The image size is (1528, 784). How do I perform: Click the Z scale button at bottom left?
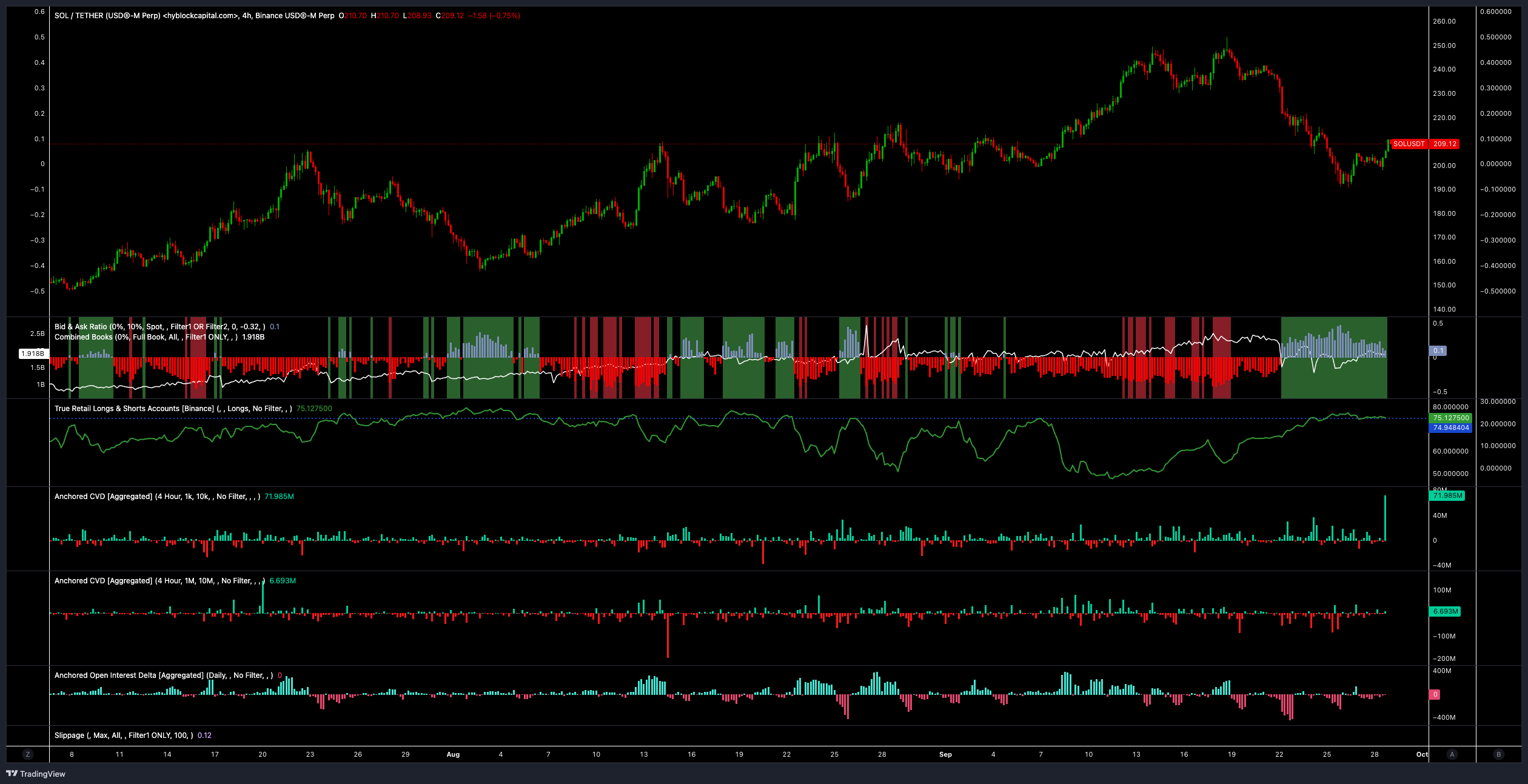click(27, 754)
